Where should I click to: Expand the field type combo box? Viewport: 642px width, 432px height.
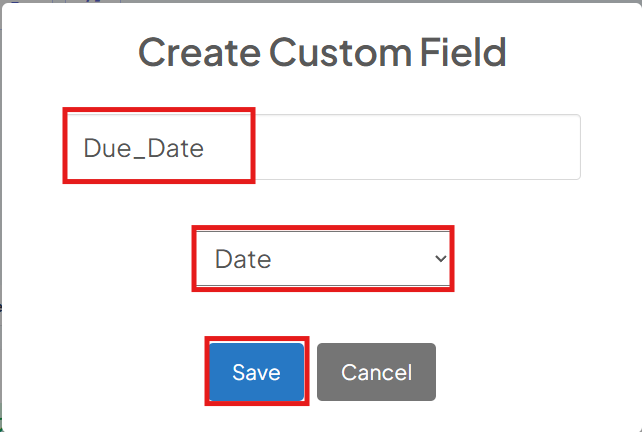pos(323,258)
